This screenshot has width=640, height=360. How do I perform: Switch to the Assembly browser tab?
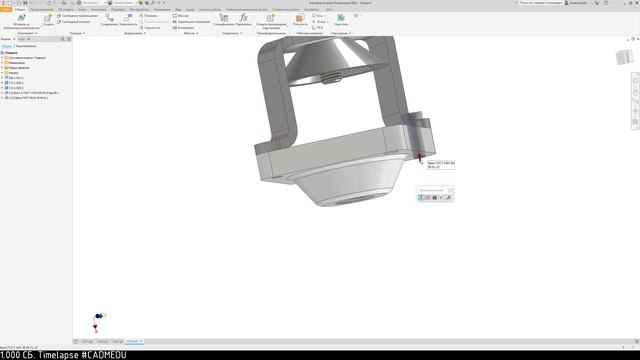pos(7,46)
